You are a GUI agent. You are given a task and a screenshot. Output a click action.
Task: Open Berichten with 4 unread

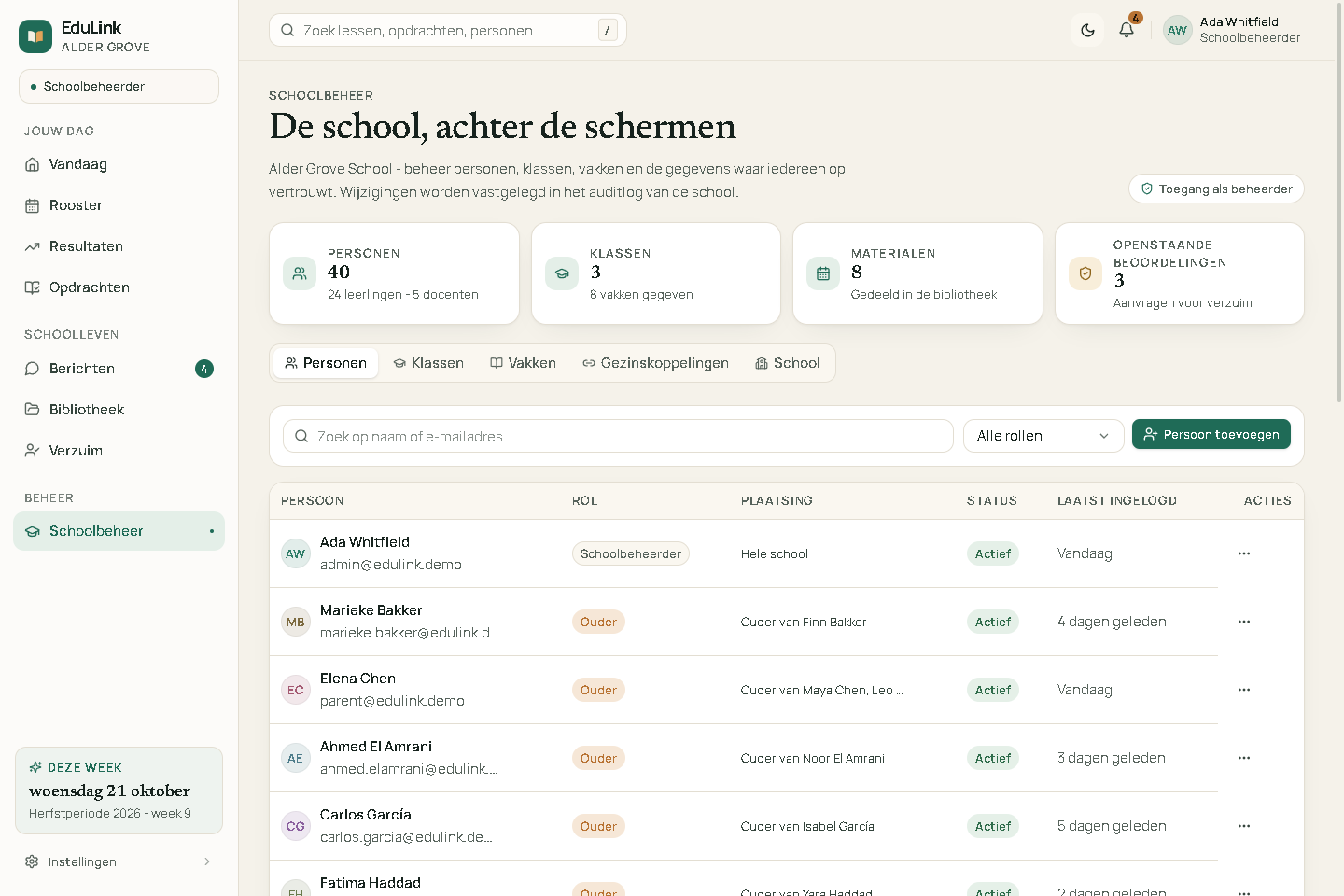[x=119, y=369]
